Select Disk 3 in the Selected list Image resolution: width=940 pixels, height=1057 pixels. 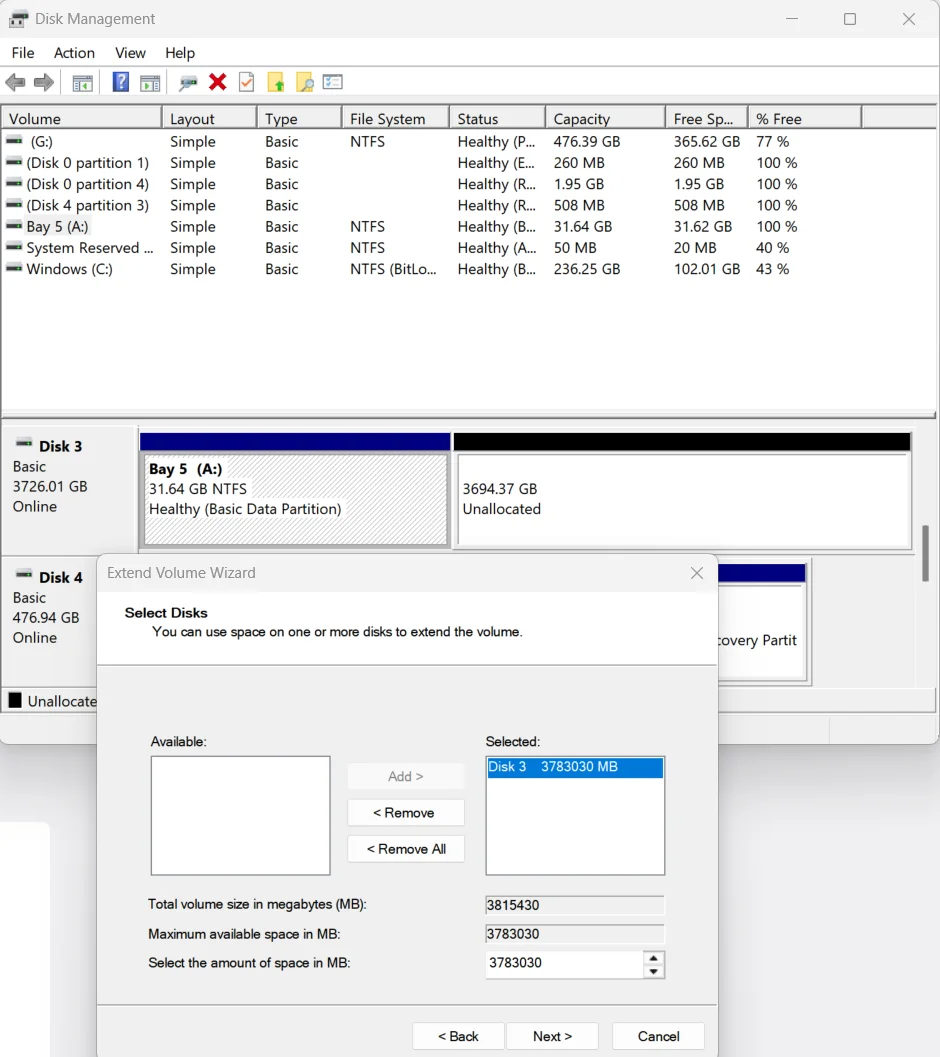point(575,767)
